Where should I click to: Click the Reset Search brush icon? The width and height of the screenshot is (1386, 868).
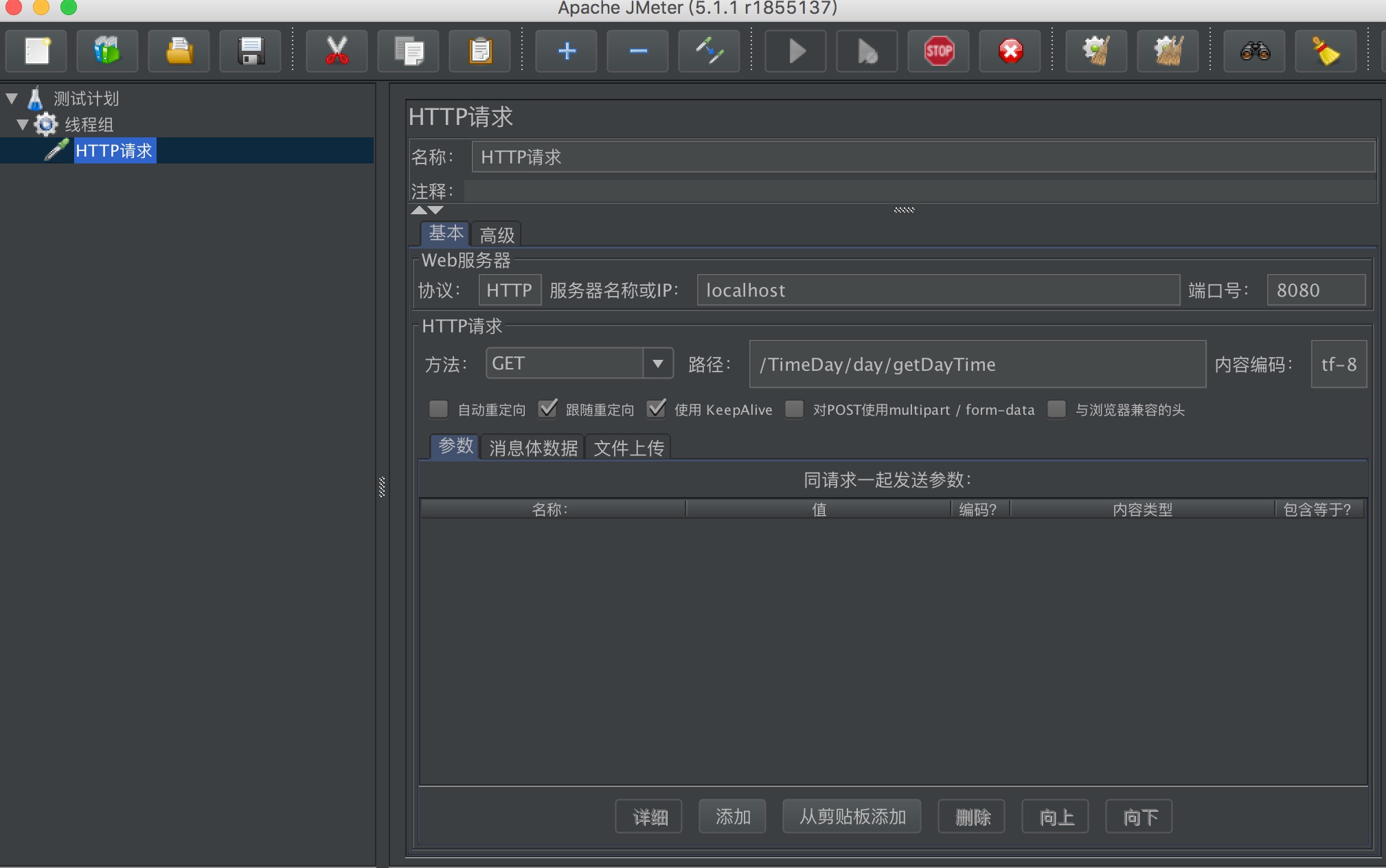pyautogui.click(x=1326, y=52)
